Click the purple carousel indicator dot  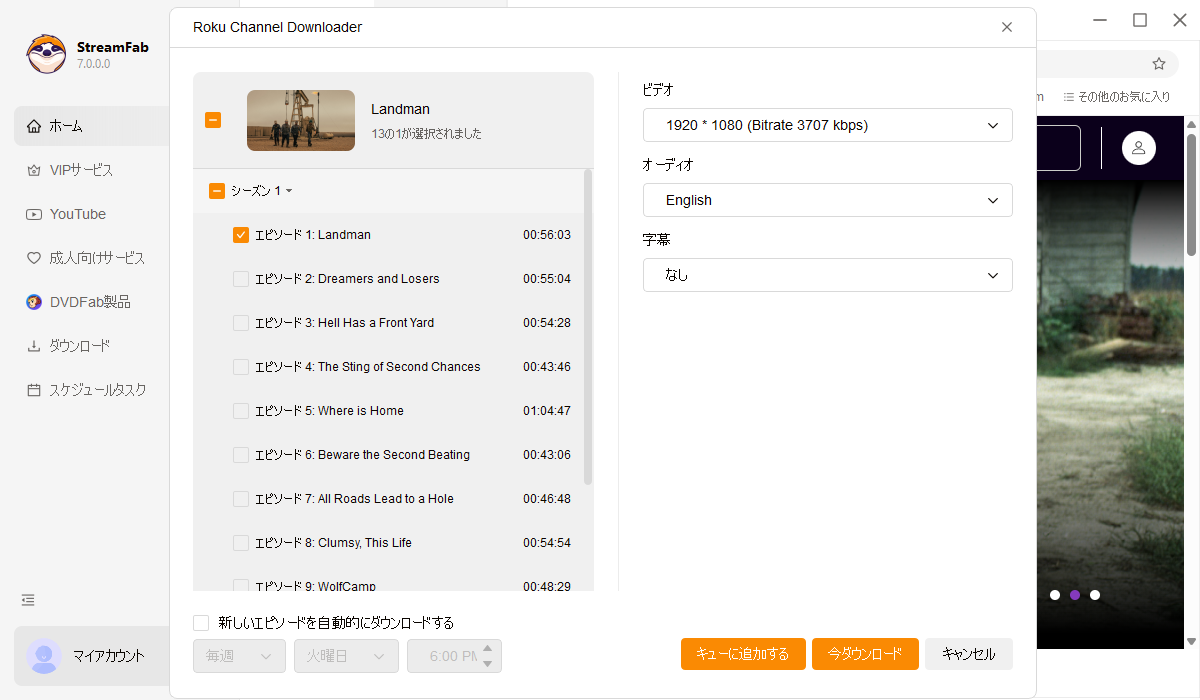click(1075, 595)
